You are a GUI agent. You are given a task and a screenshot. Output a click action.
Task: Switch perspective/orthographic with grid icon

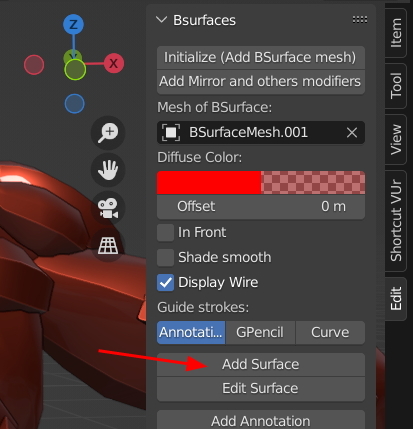point(108,246)
